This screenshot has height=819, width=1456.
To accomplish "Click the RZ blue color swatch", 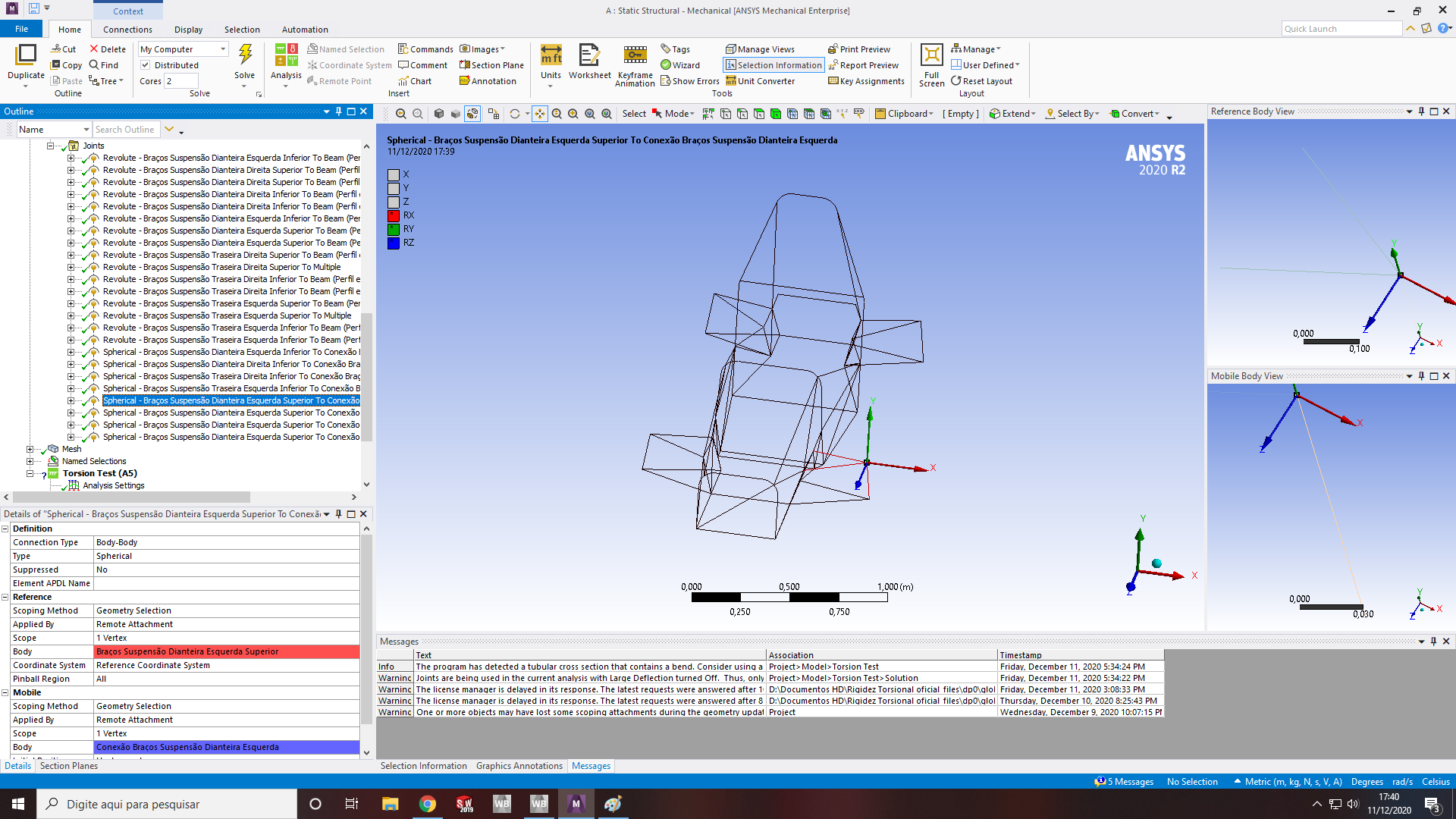I will click(394, 243).
